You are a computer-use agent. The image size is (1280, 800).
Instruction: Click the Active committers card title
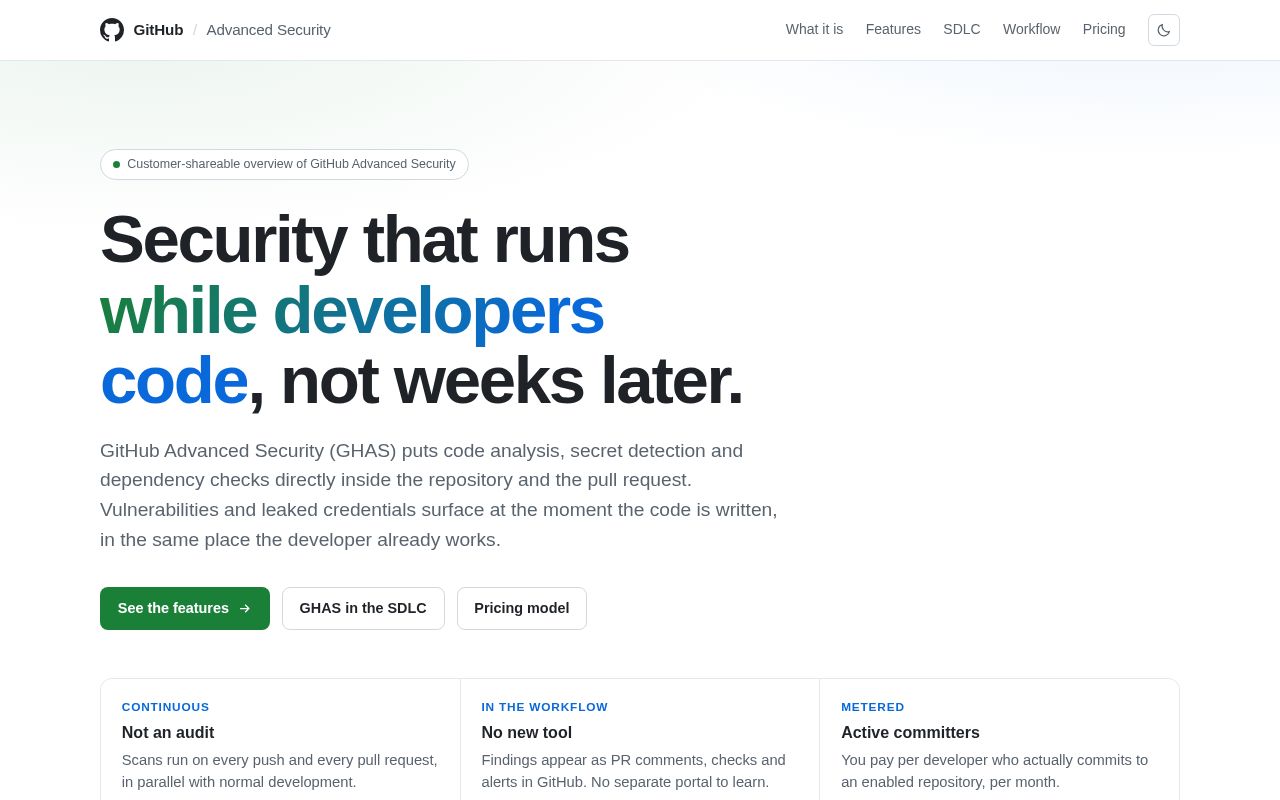(910, 732)
